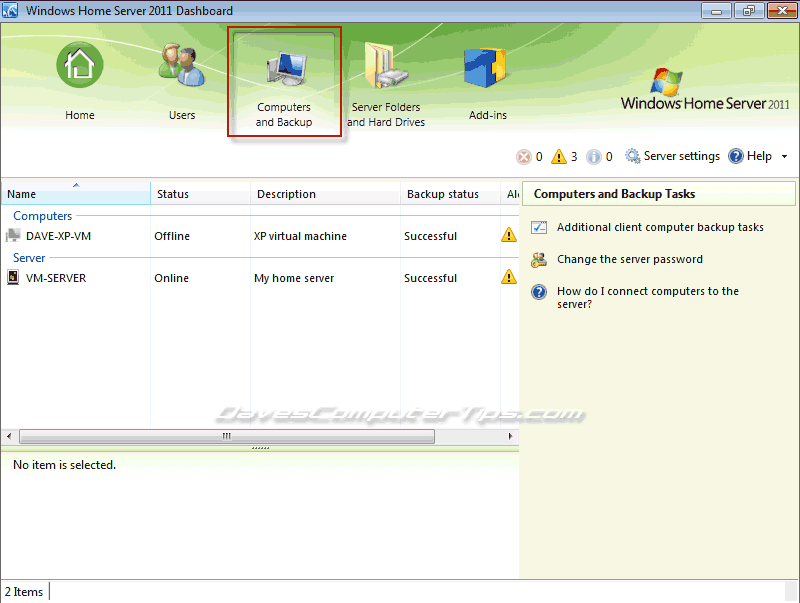Open Server Folders and Hard Drives icon
The height and width of the screenshot is (603, 800).
386,66
